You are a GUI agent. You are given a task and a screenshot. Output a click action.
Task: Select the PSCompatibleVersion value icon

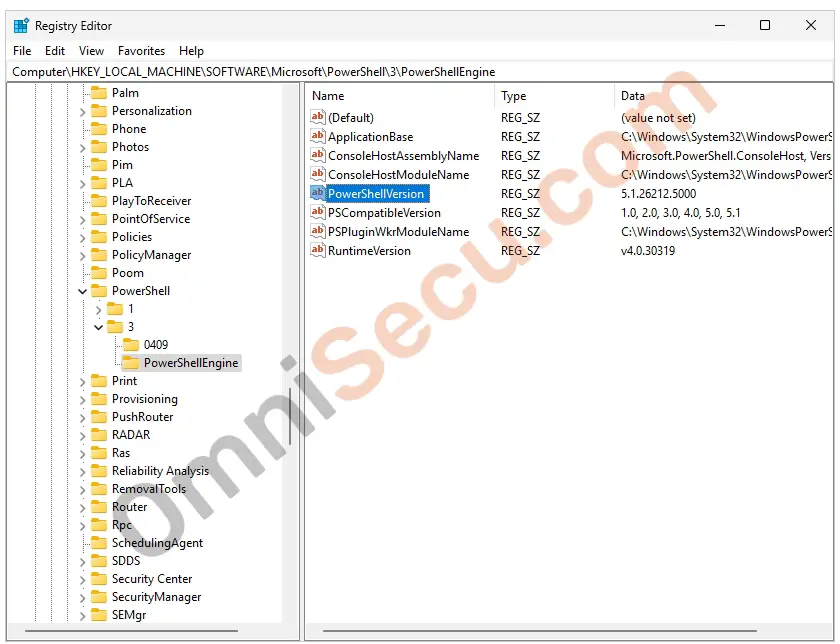(x=318, y=213)
